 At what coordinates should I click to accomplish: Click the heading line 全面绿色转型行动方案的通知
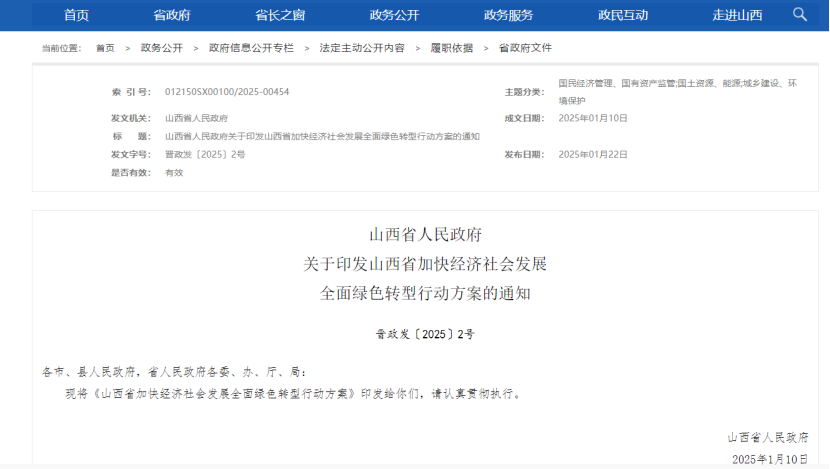pyautogui.click(x=425, y=294)
